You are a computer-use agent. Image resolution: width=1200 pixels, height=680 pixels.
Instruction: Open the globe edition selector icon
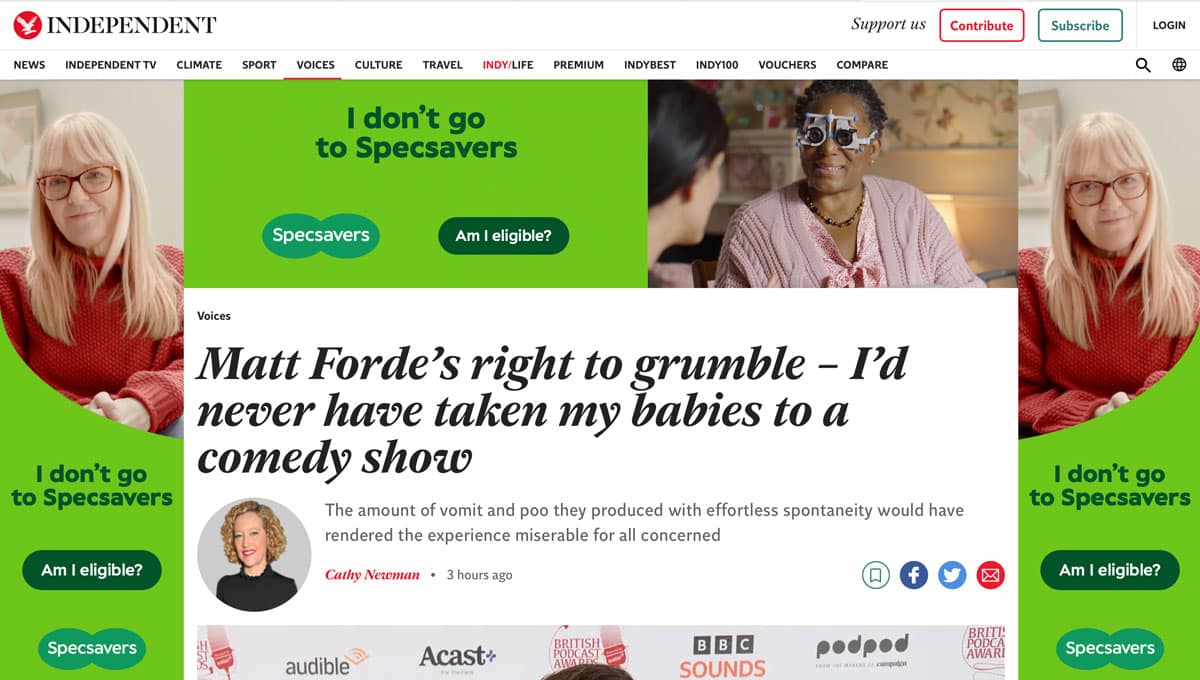click(x=1179, y=65)
